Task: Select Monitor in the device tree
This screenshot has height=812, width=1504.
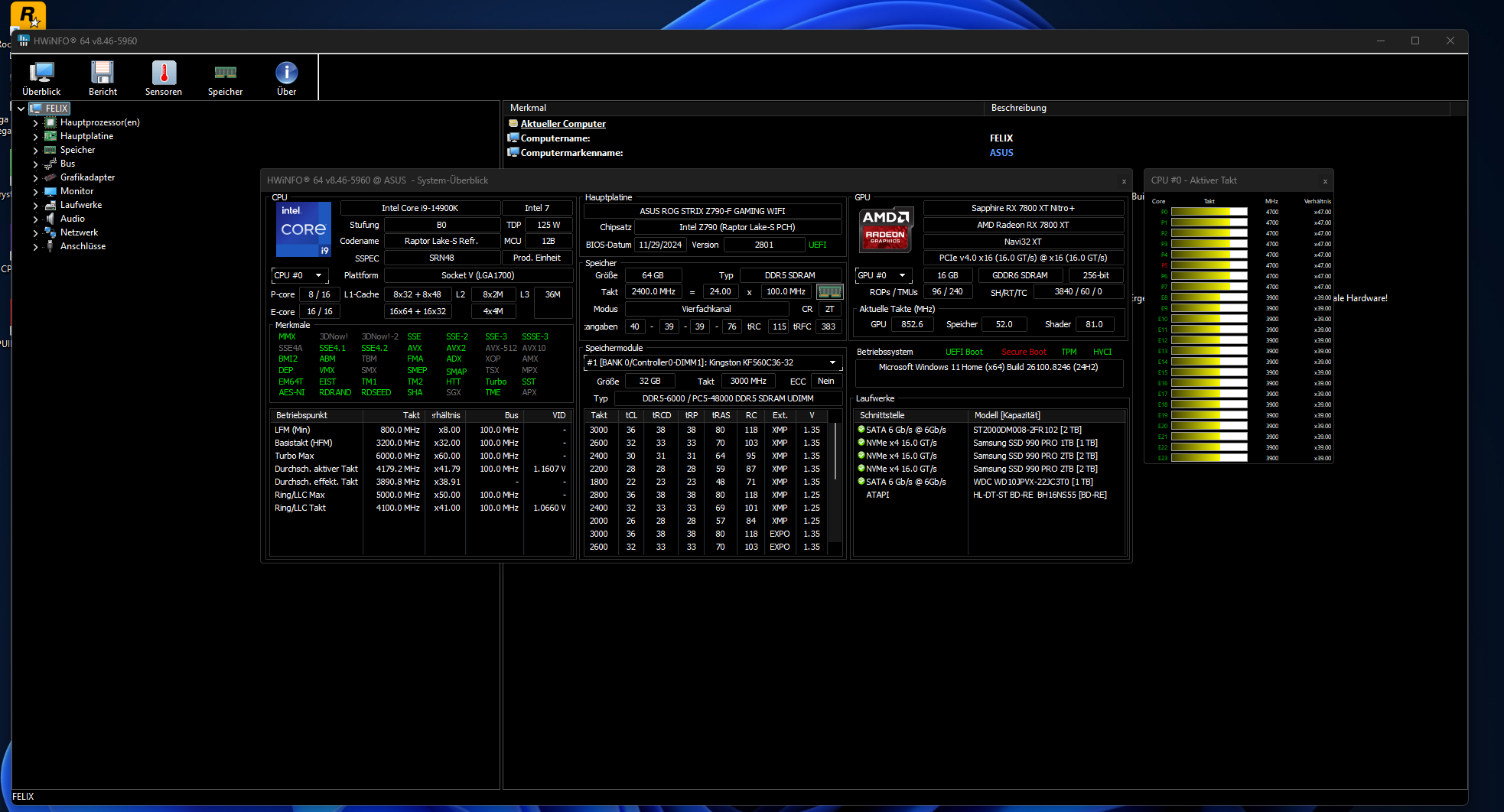Action: [77, 191]
